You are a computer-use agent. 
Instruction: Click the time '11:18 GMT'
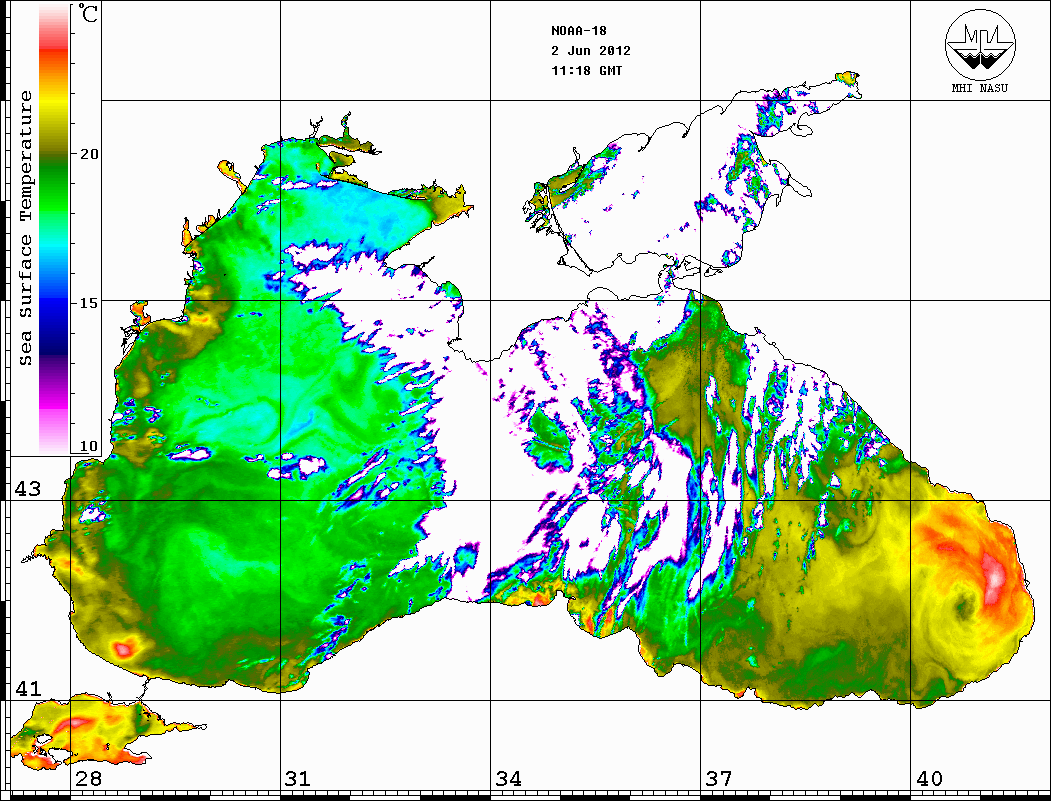[x=586, y=70]
